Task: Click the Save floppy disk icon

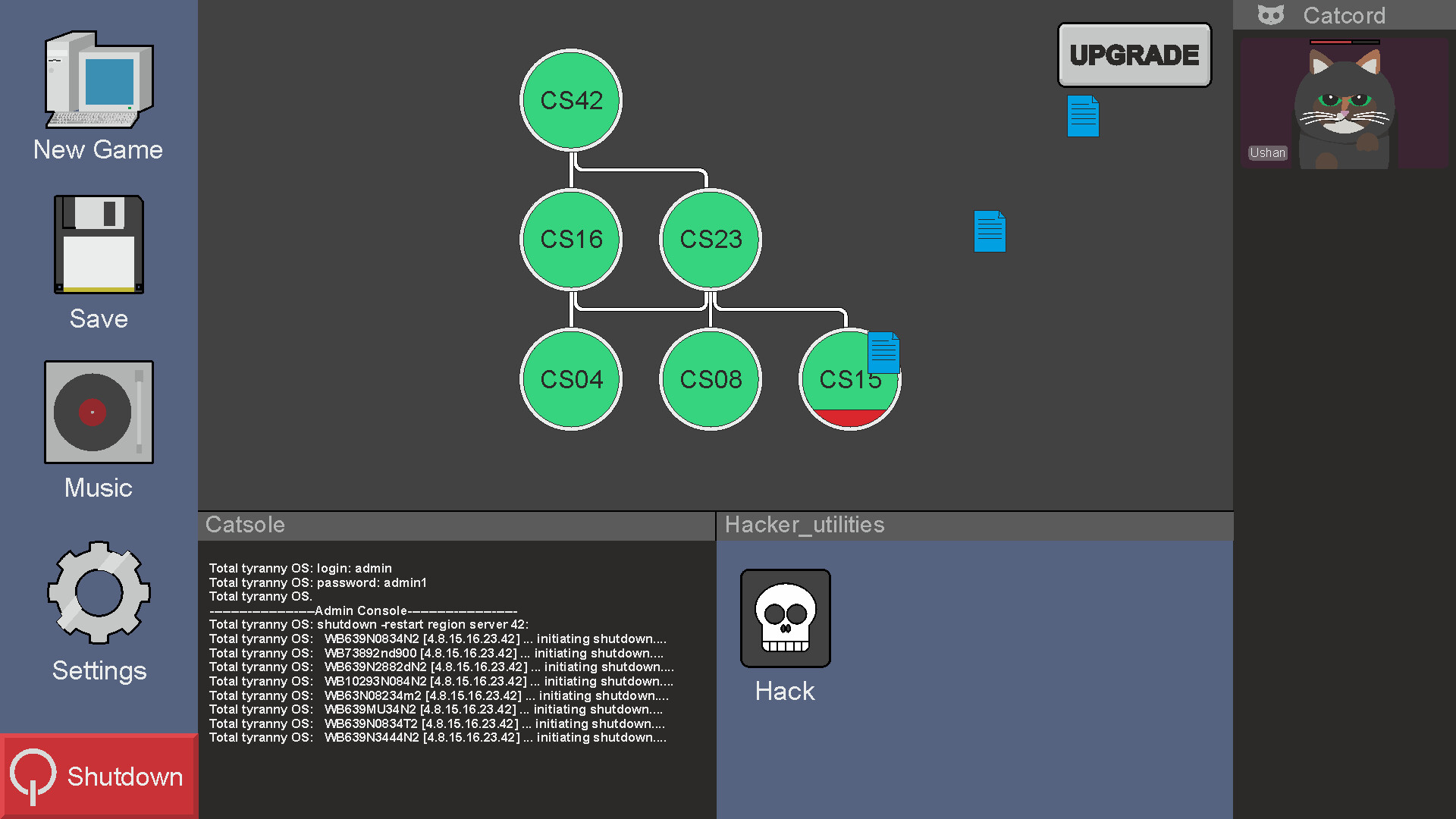Action: click(99, 244)
